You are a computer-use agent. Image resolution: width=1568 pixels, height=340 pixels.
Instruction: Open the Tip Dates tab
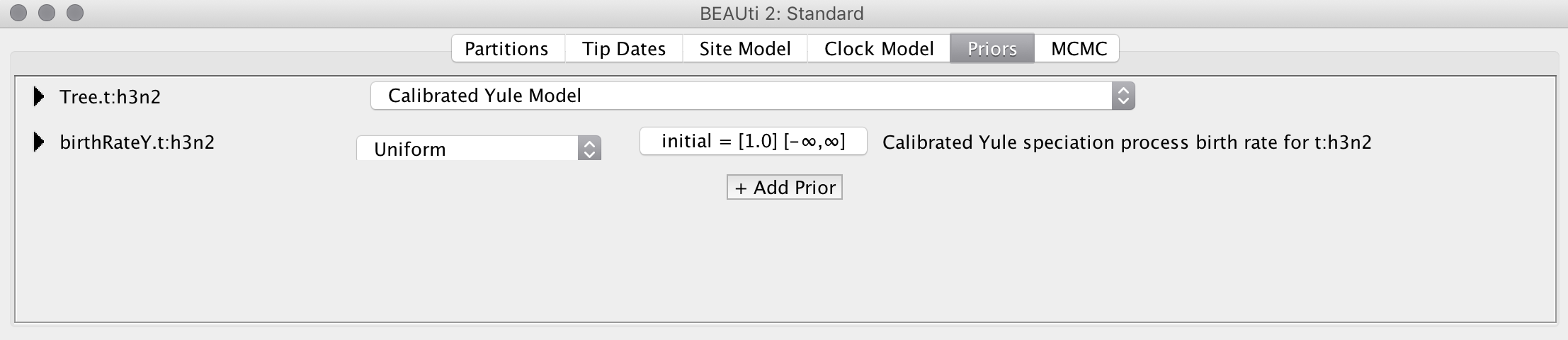coord(624,49)
